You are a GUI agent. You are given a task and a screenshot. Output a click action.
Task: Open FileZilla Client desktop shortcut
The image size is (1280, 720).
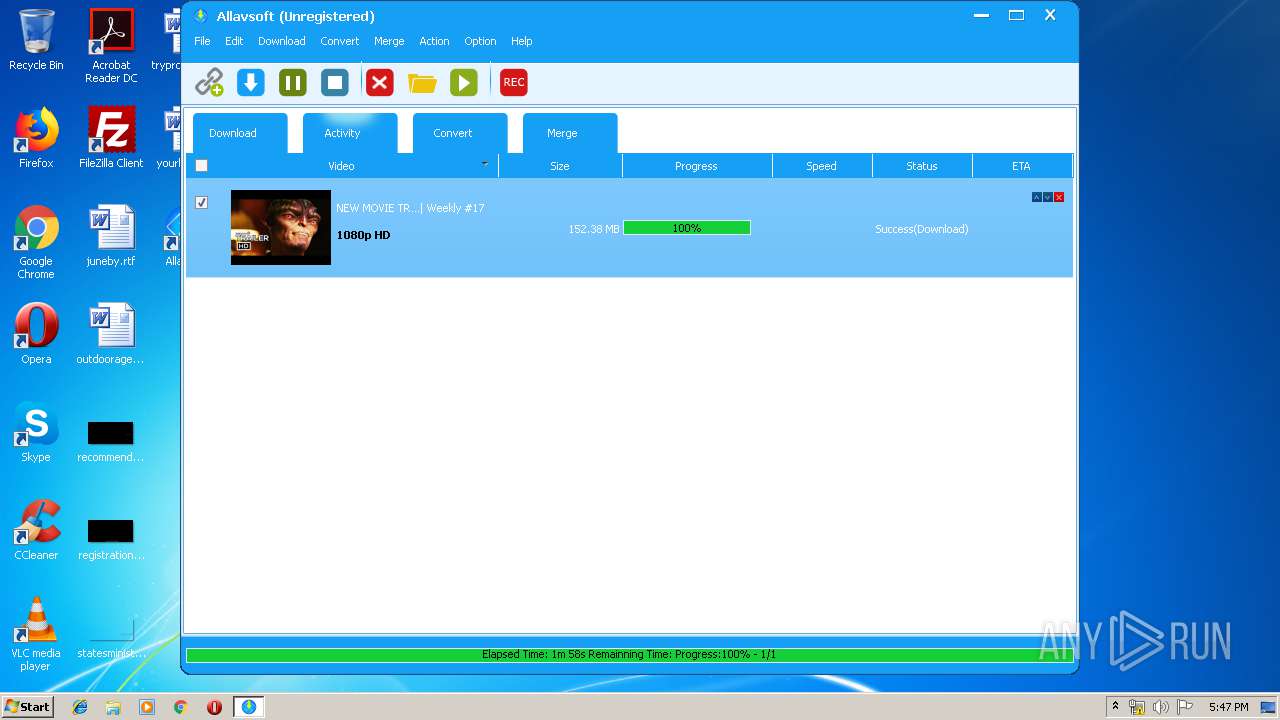(111, 137)
